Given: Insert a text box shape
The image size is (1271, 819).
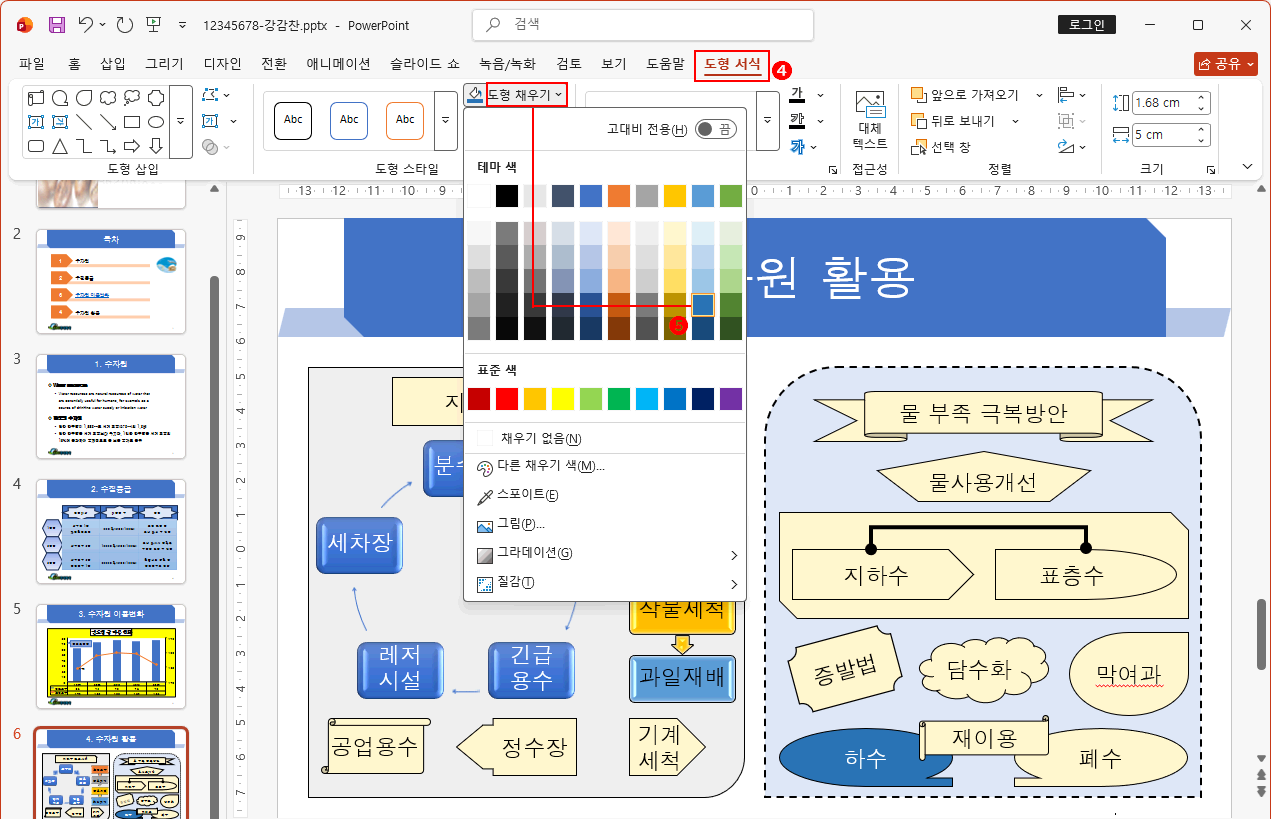Looking at the screenshot, I should [34, 121].
